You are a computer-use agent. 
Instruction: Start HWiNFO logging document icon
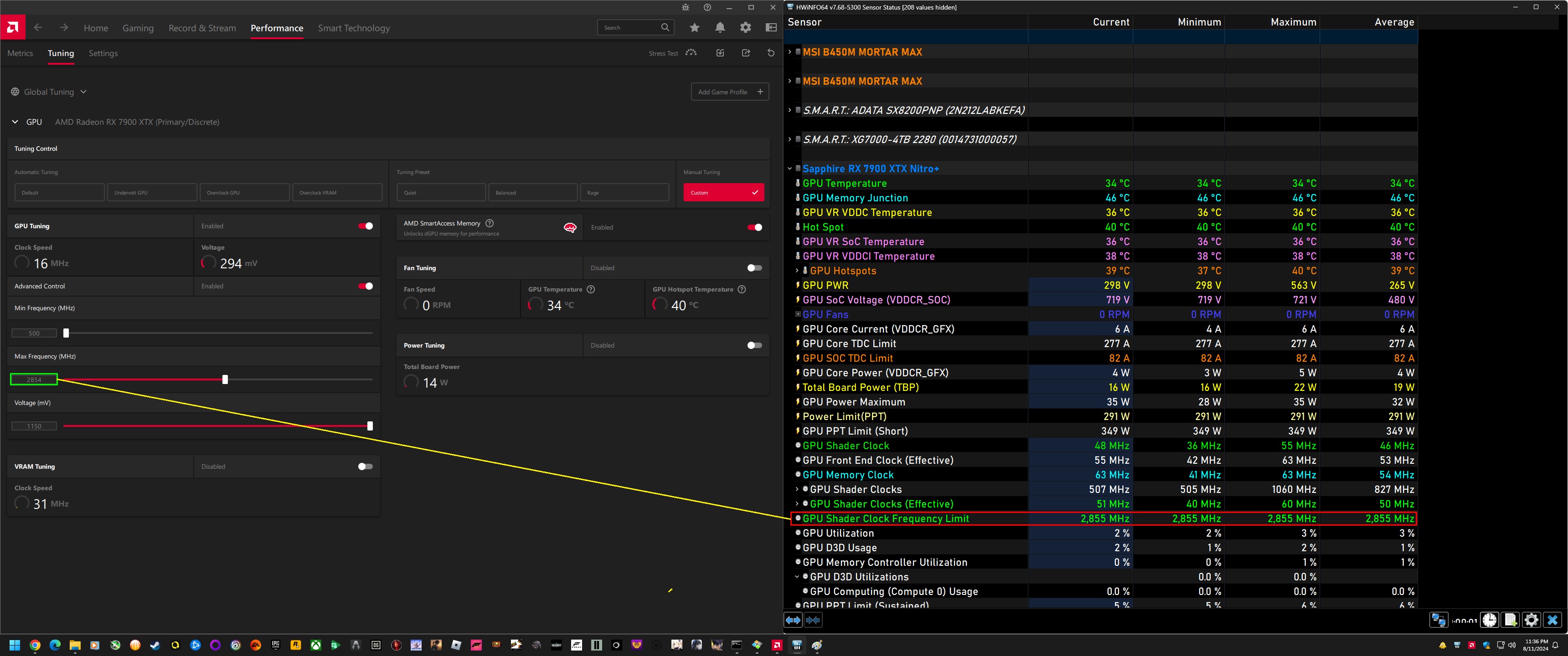(x=1510, y=620)
